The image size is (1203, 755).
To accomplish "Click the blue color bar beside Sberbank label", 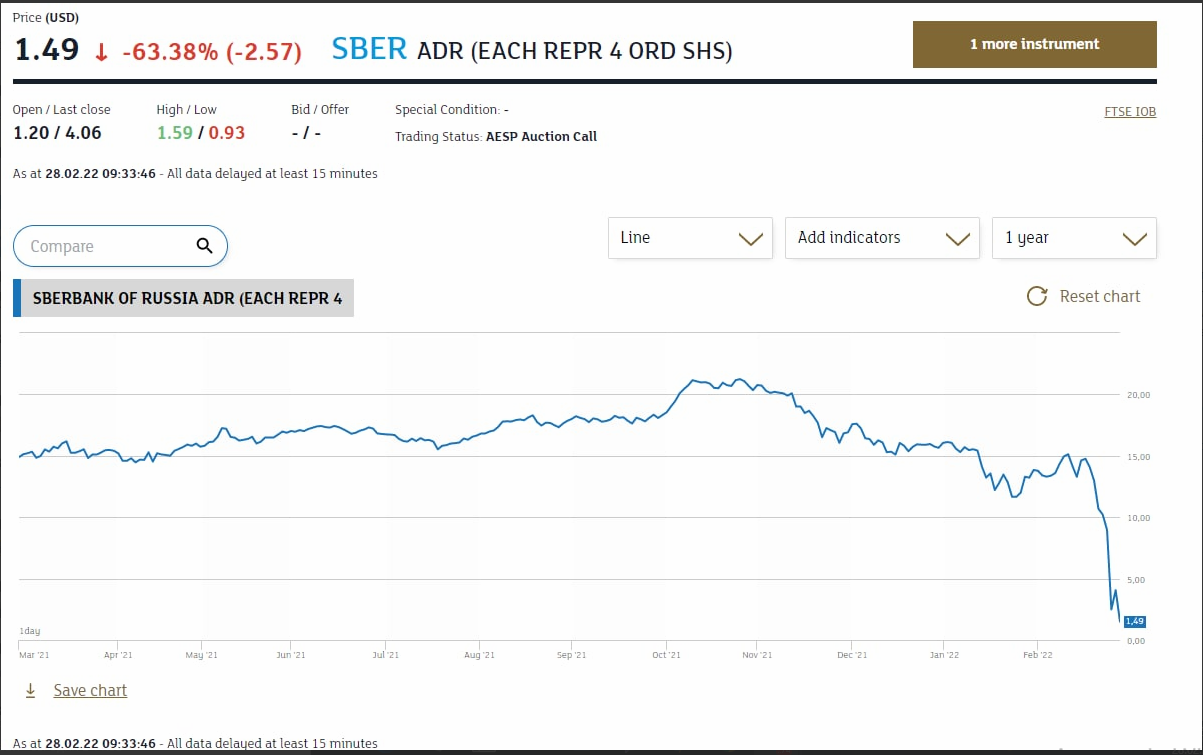I will 17,298.
